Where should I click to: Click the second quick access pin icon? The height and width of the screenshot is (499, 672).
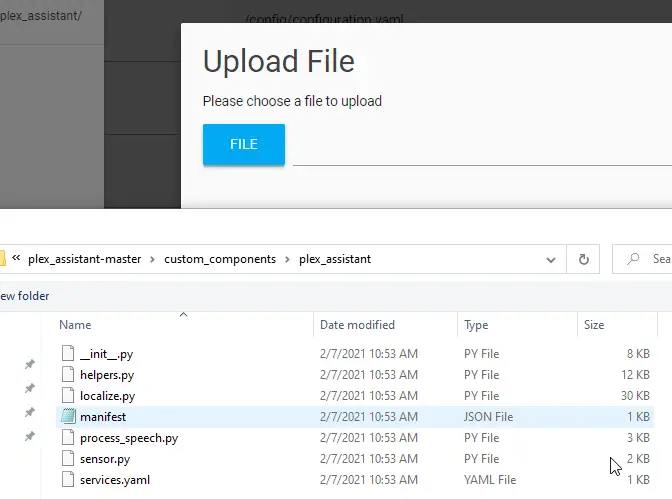(x=30, y=388)
